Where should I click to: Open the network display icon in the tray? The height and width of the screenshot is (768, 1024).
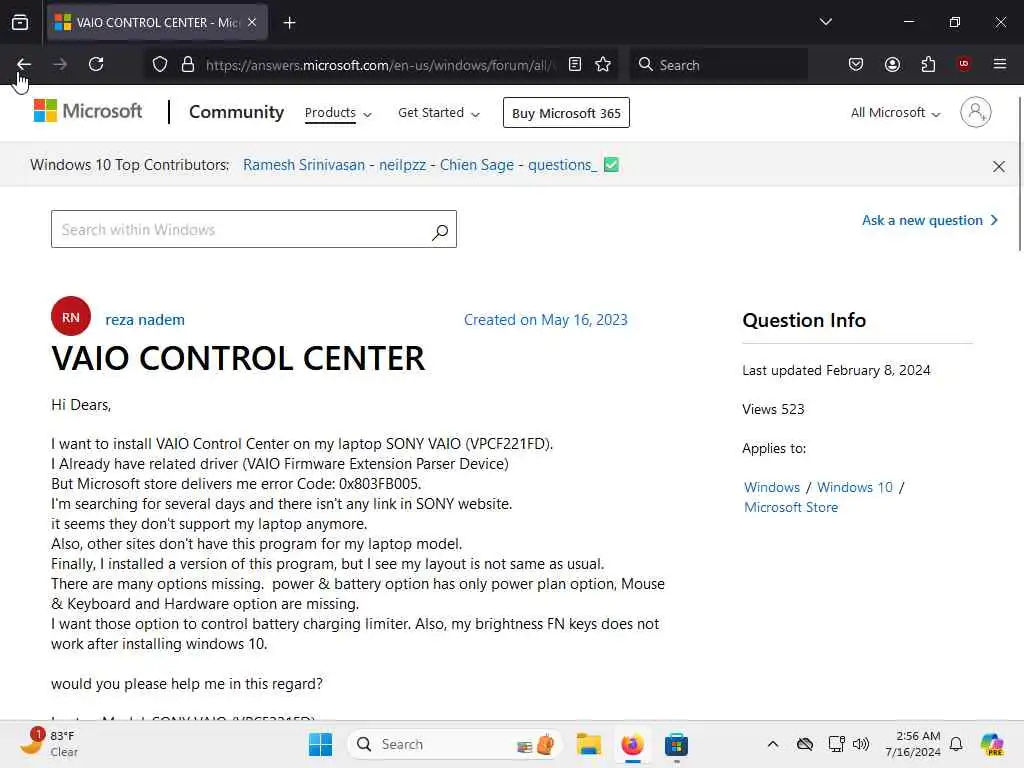tap(836, 744)
